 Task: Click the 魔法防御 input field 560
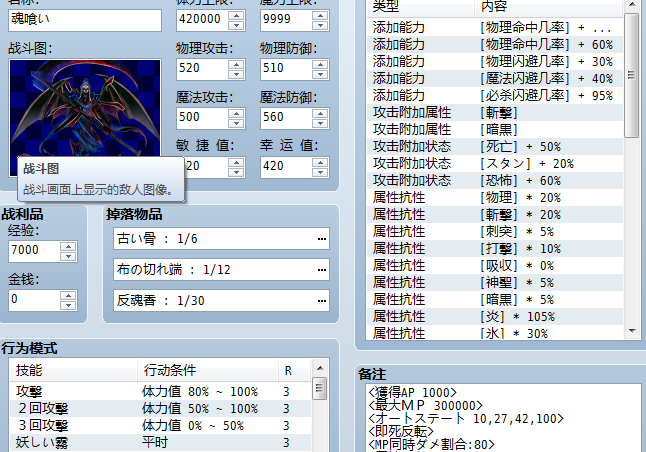[x=286, y=118]
